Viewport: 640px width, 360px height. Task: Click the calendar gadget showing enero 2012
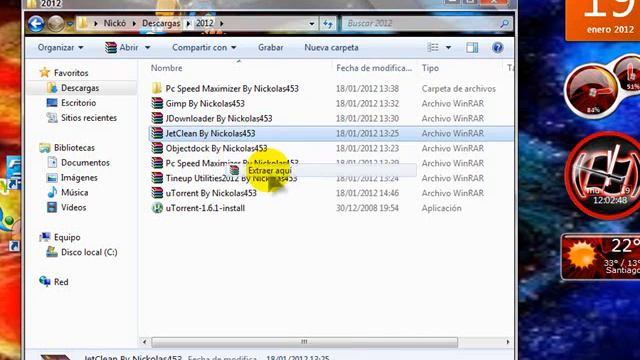point(603,19)
